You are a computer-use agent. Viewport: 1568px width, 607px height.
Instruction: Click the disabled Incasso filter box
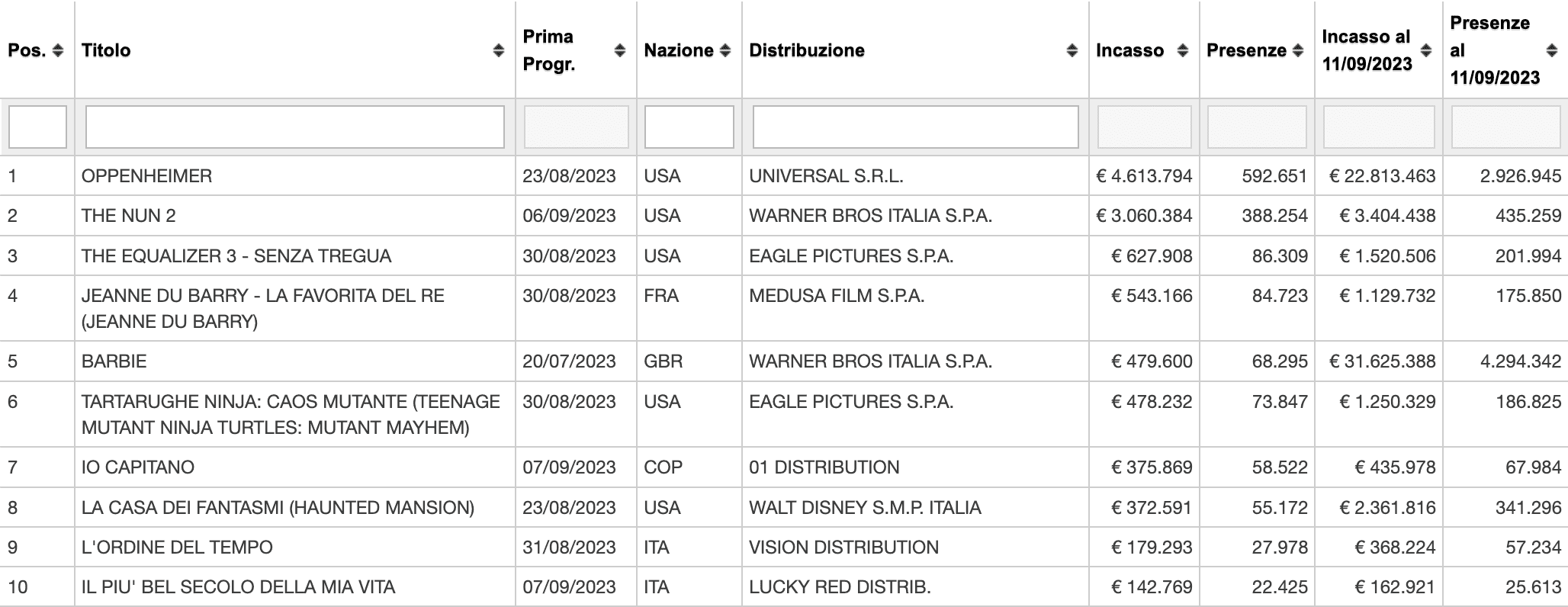[x=1145, y=127]
